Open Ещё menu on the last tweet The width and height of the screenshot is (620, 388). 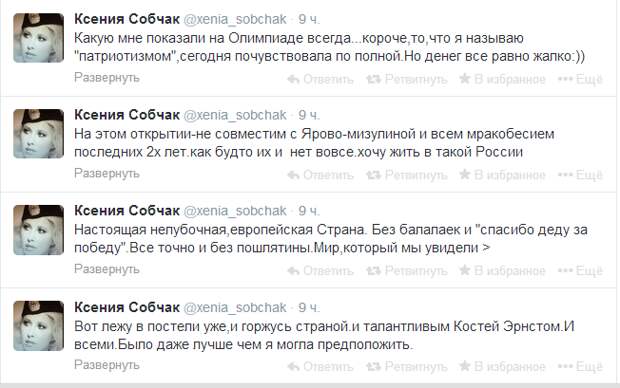580,367
